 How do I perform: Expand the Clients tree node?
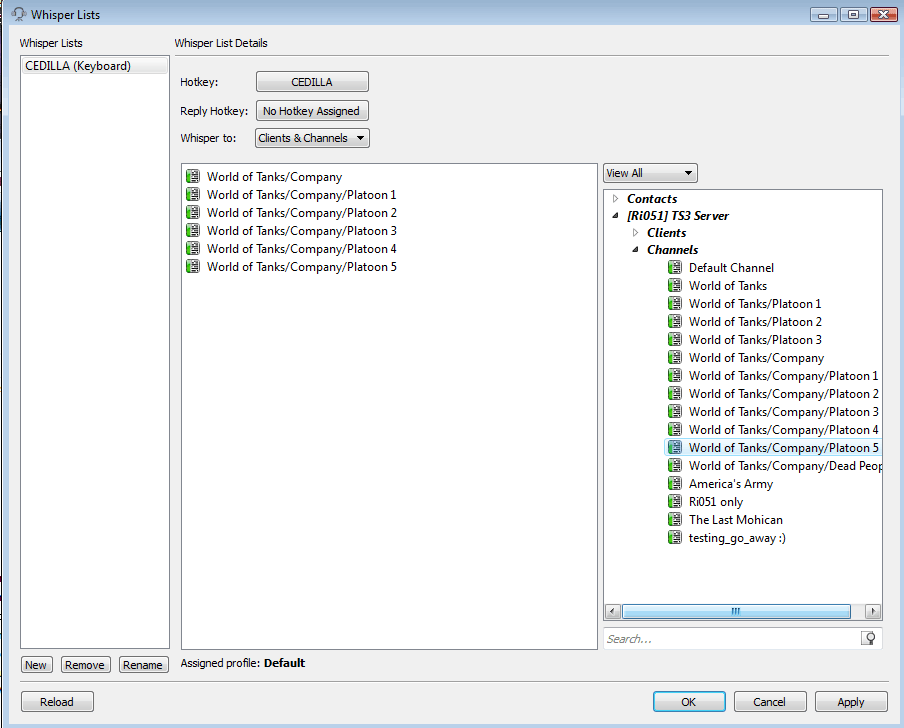coord(635,233)
